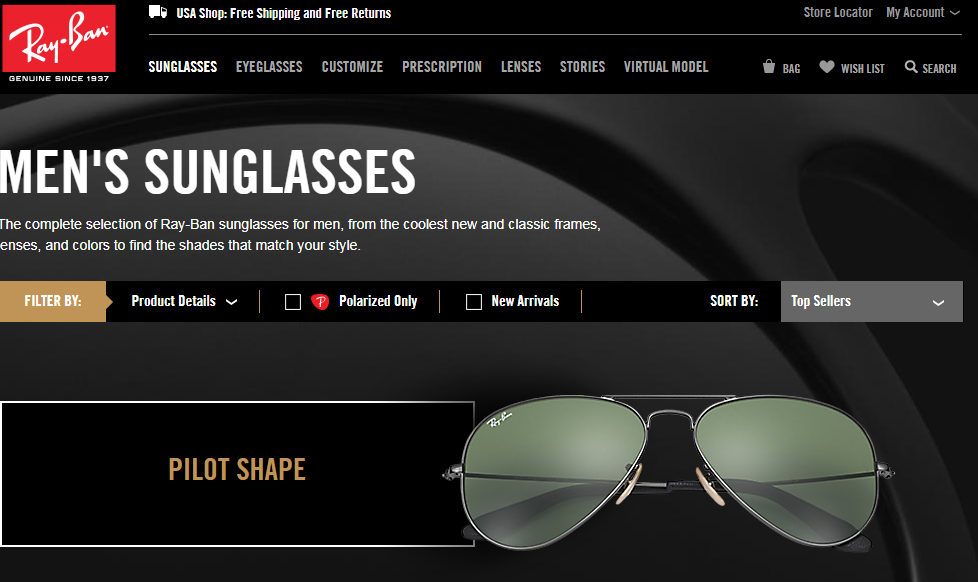The height and width of the screenshot is (582, 978).
Task: Open the Stories menu item
Action: [x=582, y=67]
